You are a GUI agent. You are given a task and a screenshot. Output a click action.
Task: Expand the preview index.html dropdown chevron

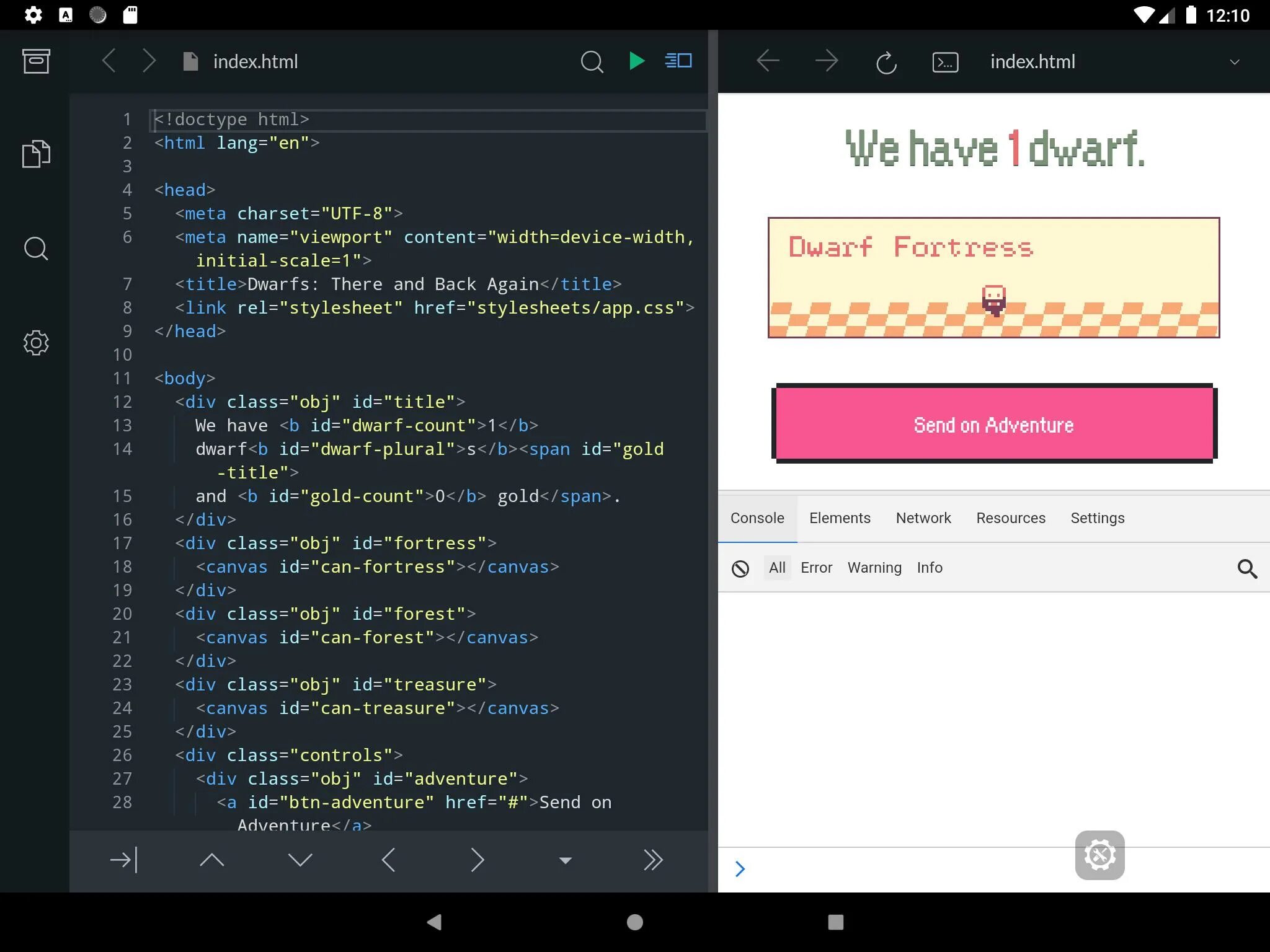1235,62
